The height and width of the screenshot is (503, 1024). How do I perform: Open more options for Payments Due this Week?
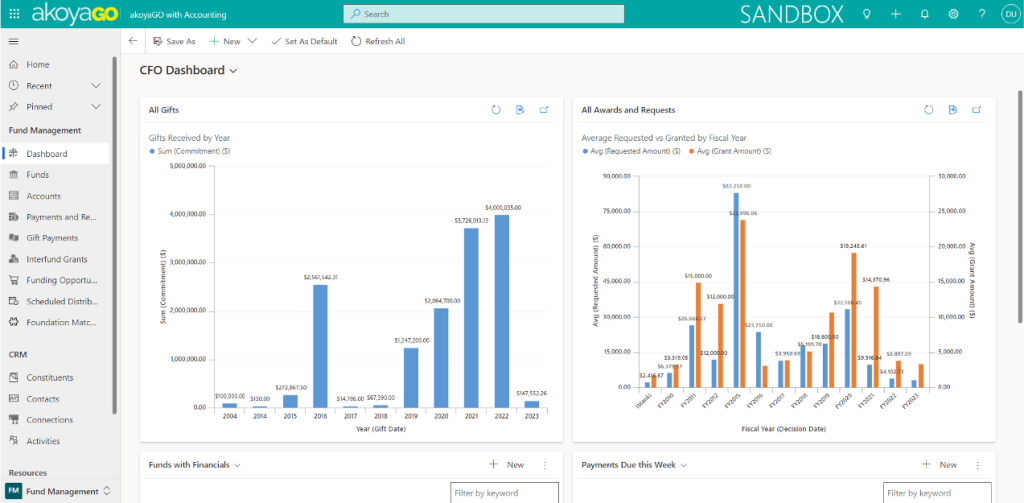tap(978, 465)
